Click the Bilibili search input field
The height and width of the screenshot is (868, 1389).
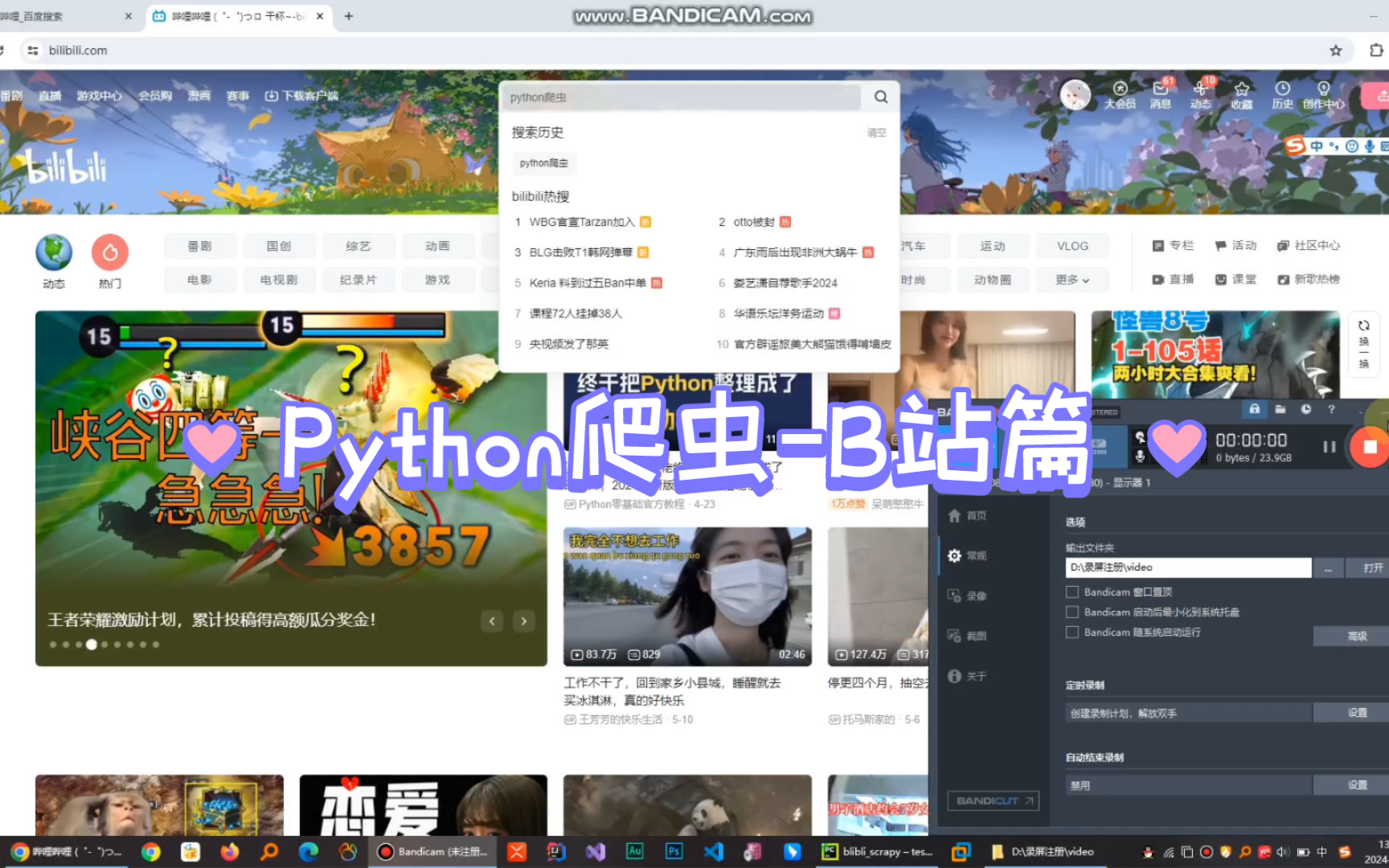(683, 97)
